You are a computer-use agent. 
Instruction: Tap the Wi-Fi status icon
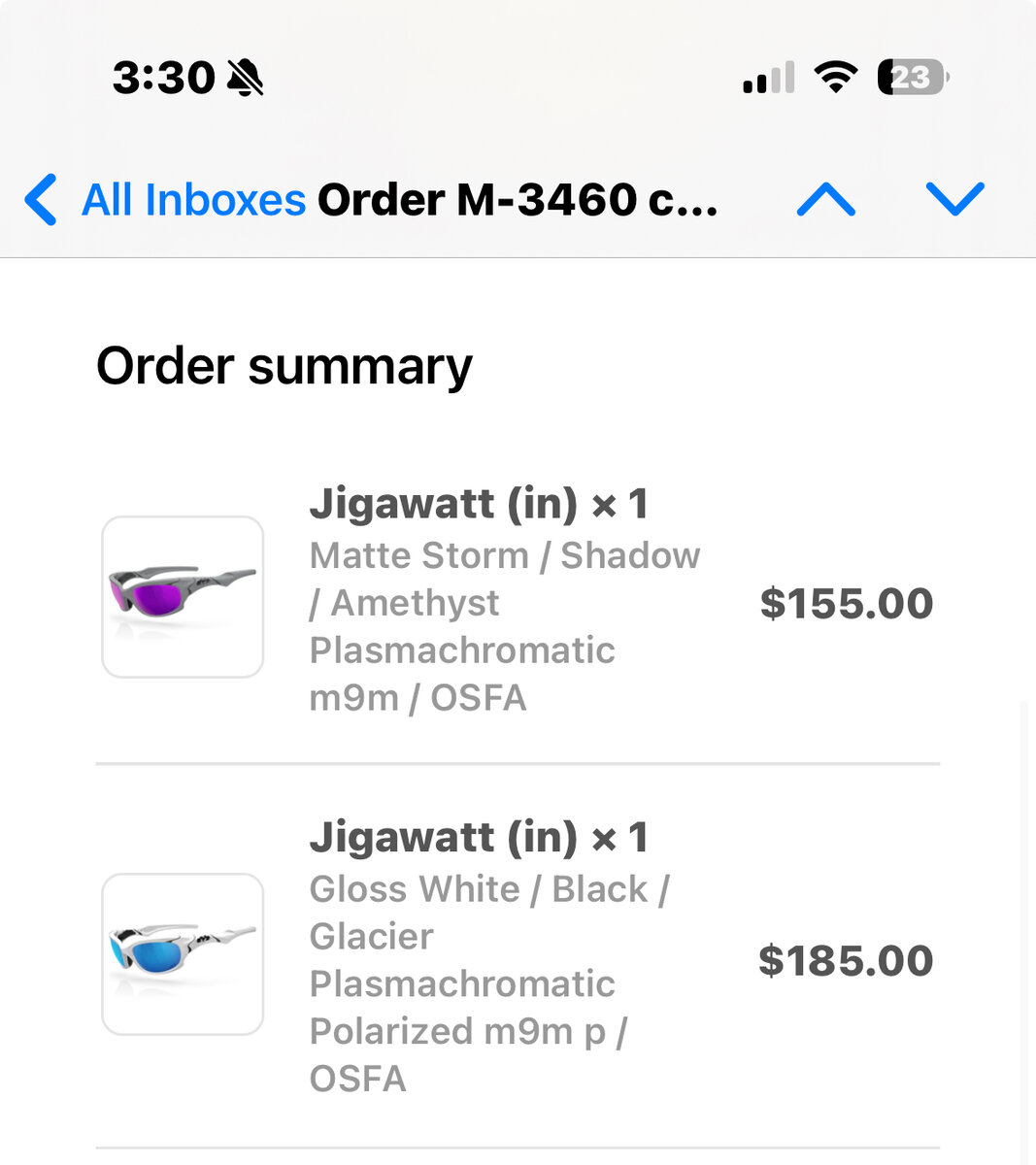click(x=835, y=77)
